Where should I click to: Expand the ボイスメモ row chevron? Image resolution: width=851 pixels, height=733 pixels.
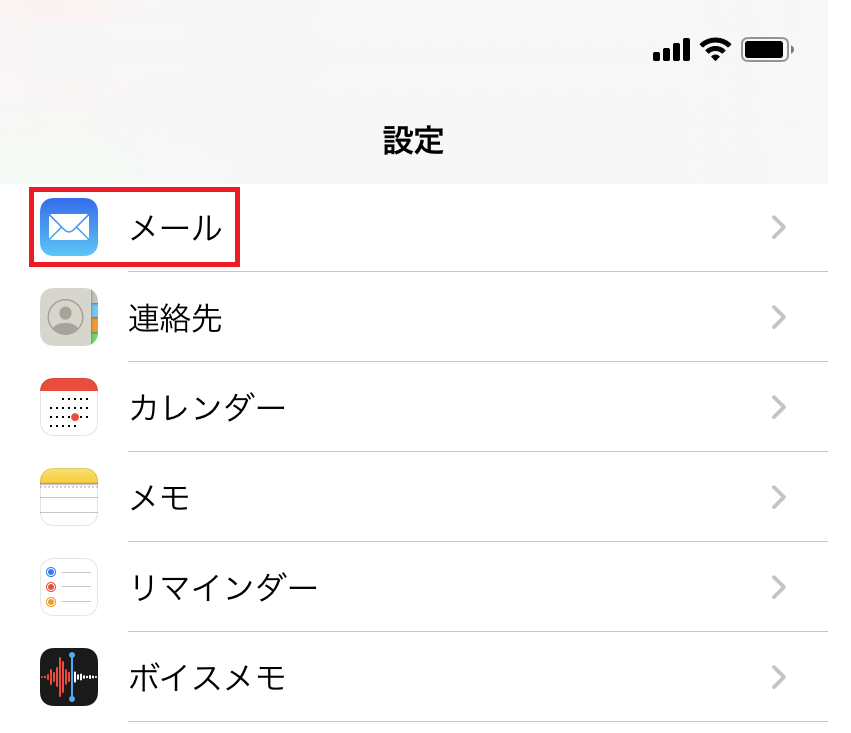click(779, 678)
